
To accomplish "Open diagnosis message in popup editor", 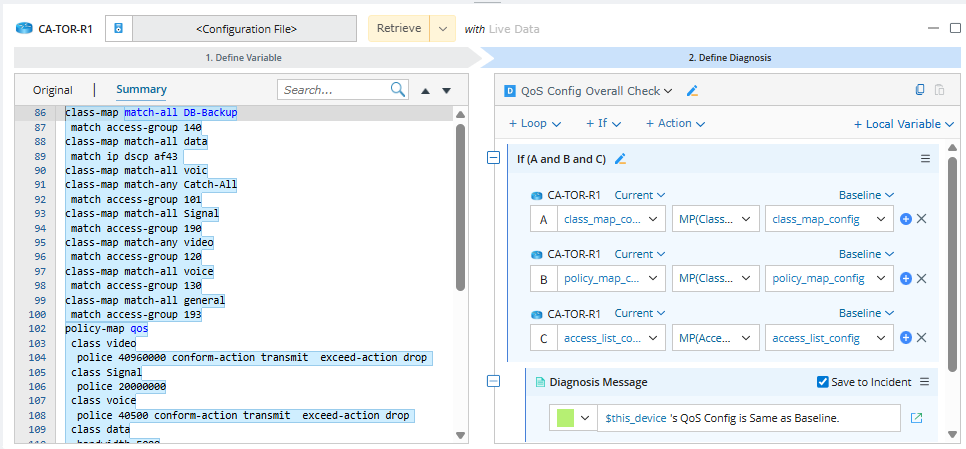I will coord(916,418).
